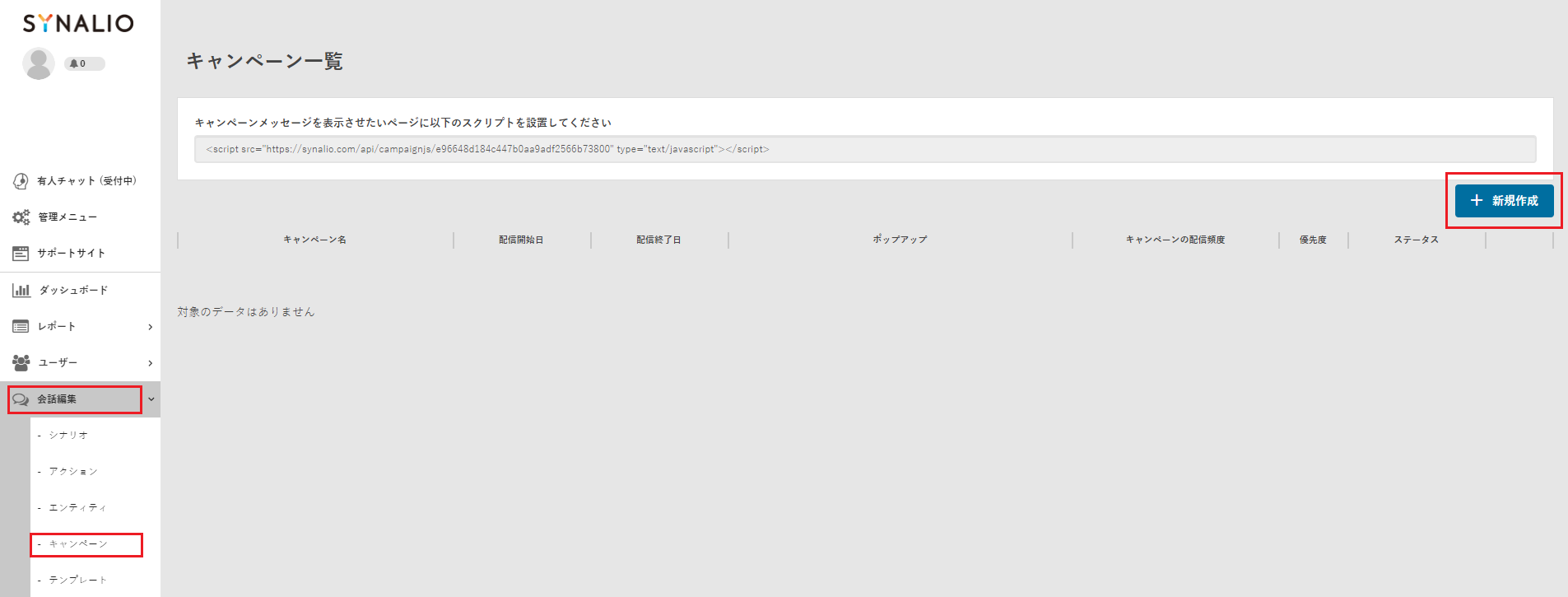Click the 対象のデータはありません message
Image resolution: width=1568 pixels, height=597 pixels.
point(246,312)
